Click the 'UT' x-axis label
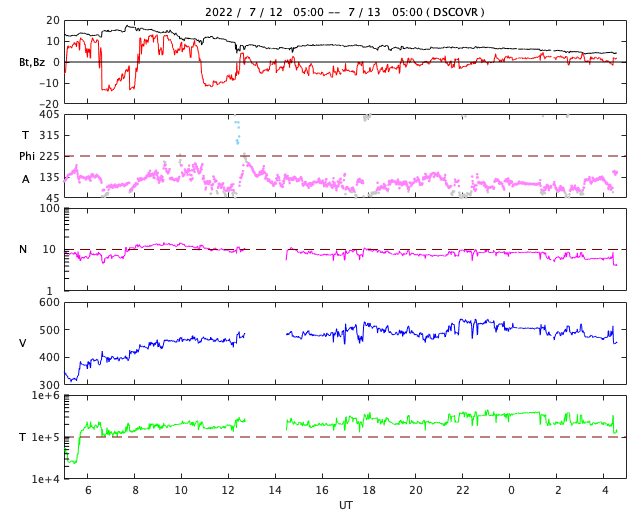This screenshot has width=640, height=512. [x=345, y=505]
